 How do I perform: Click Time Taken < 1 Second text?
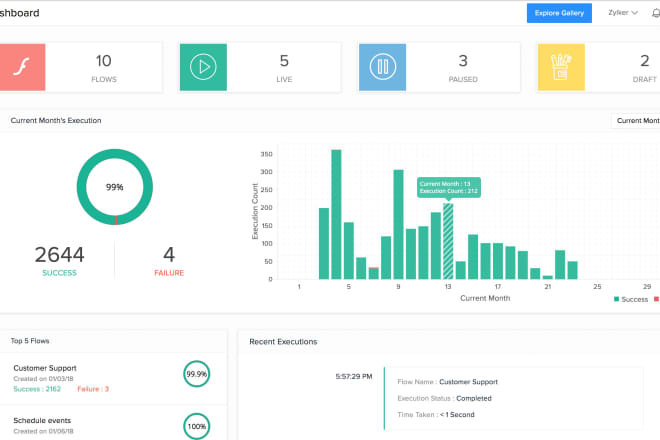click(436, 415)
